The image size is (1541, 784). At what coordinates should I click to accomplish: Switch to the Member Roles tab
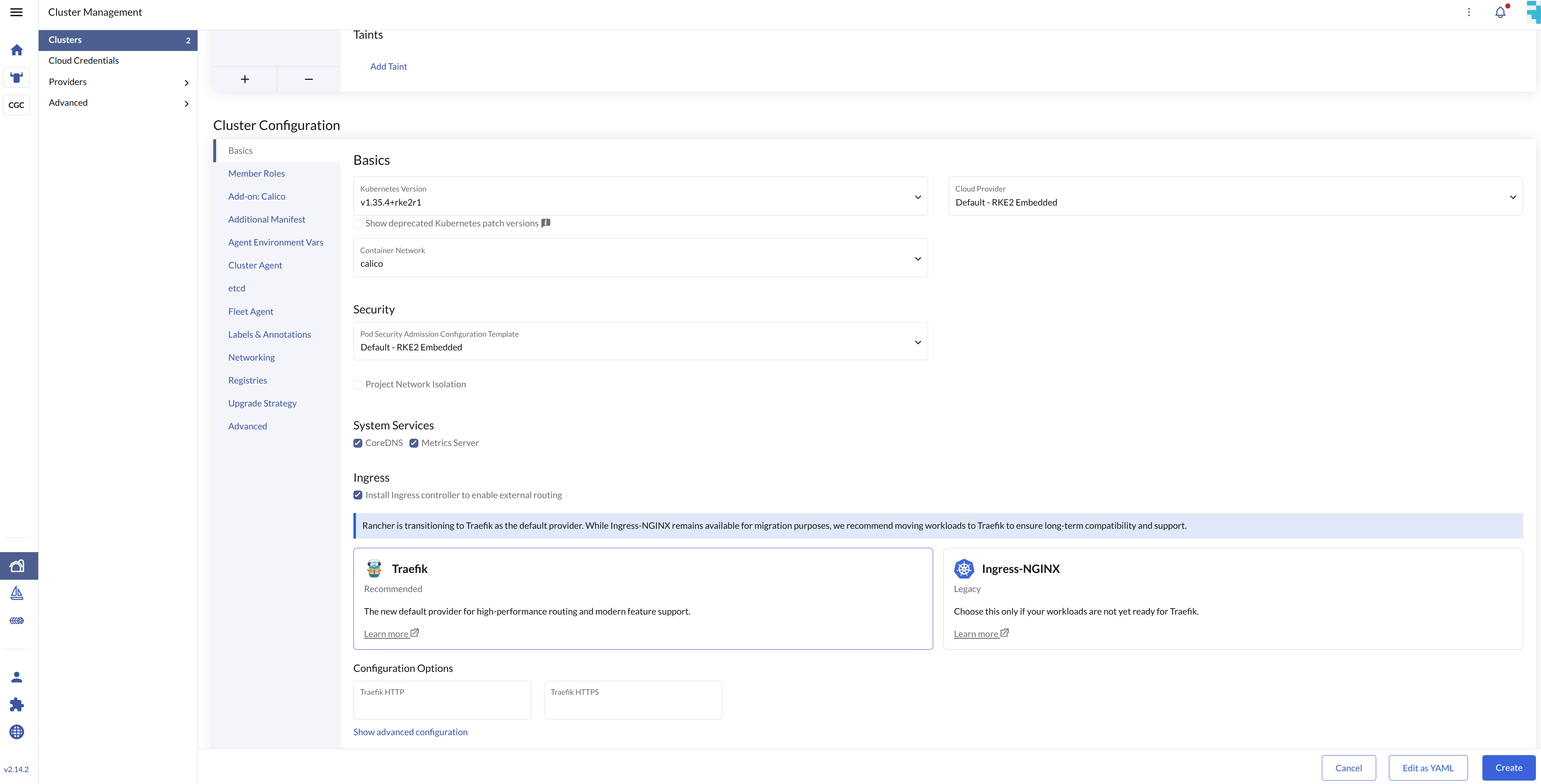click(x=256, y=173)
